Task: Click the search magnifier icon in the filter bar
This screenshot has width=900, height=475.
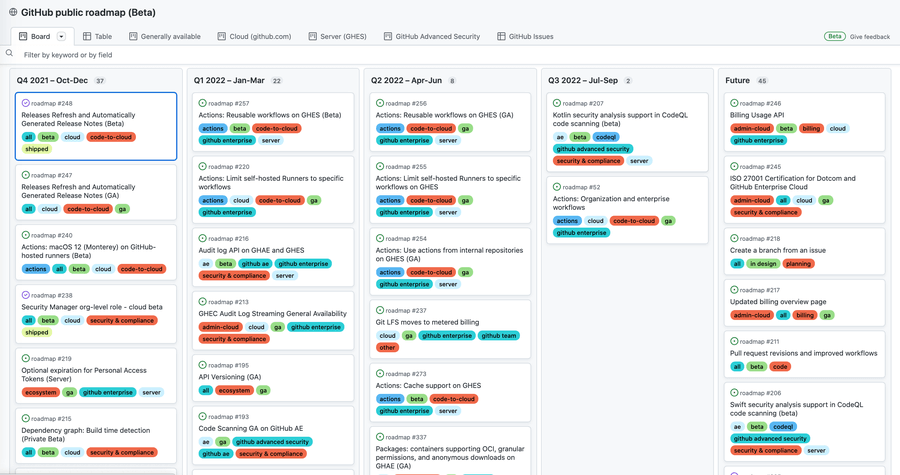Action: 9,53
